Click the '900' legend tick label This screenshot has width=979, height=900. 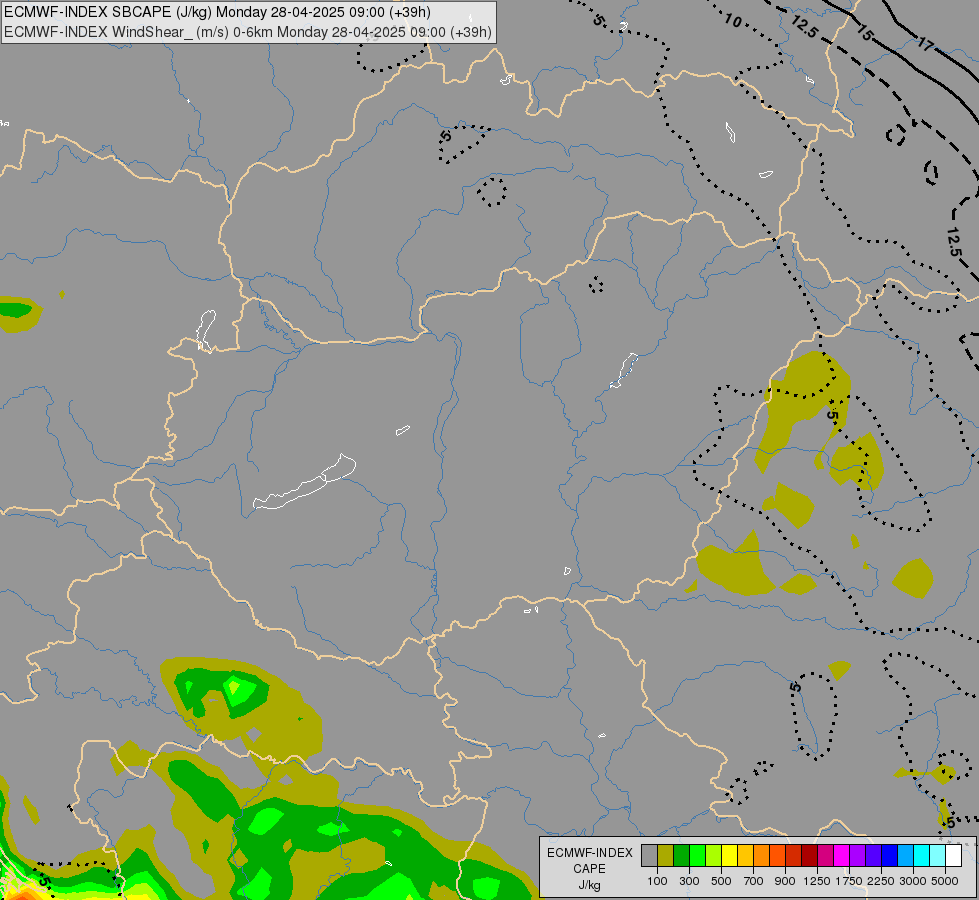click(x=785, y=881)
